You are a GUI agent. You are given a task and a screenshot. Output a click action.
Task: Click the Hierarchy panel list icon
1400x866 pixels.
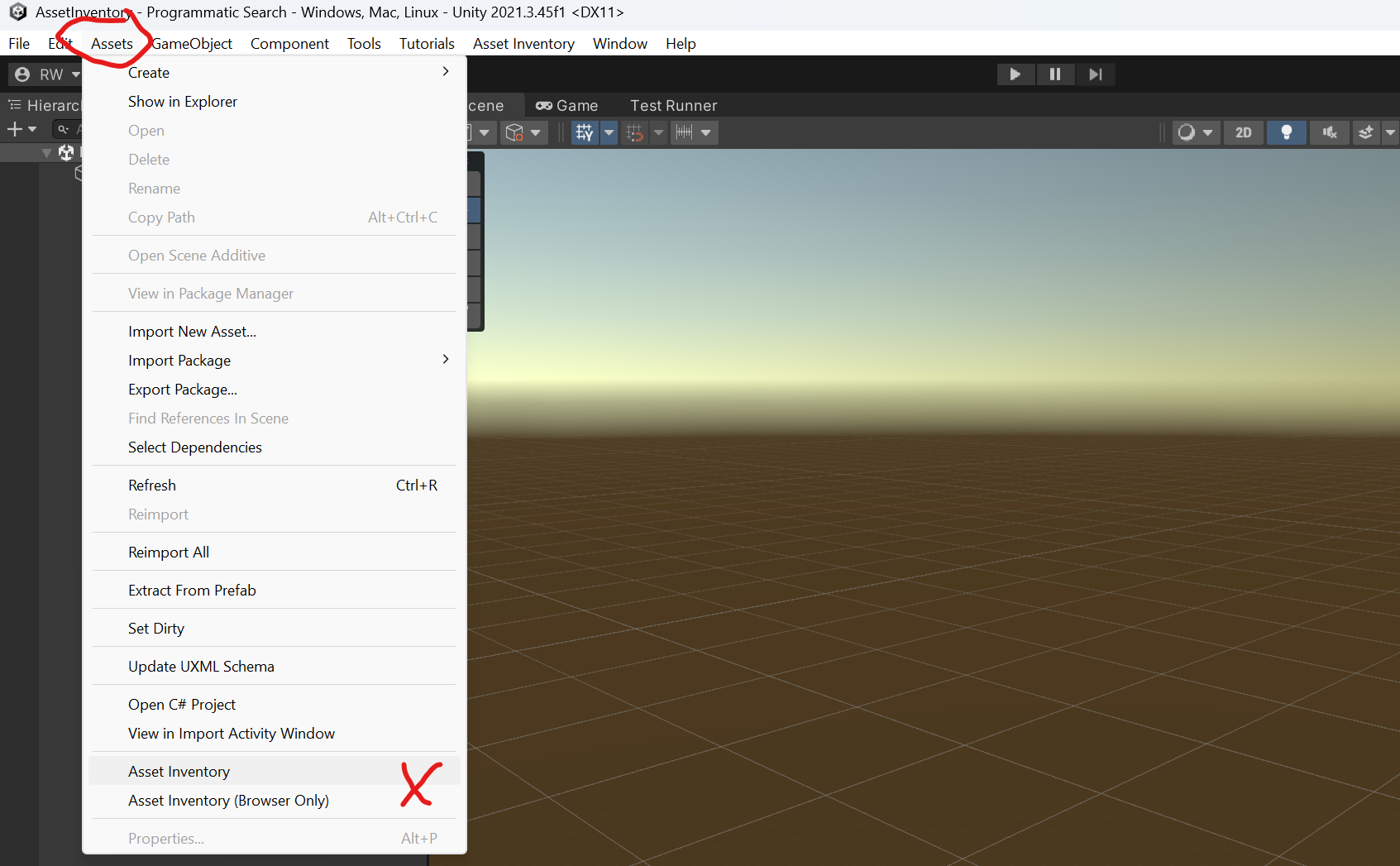(x=15, y=105)
